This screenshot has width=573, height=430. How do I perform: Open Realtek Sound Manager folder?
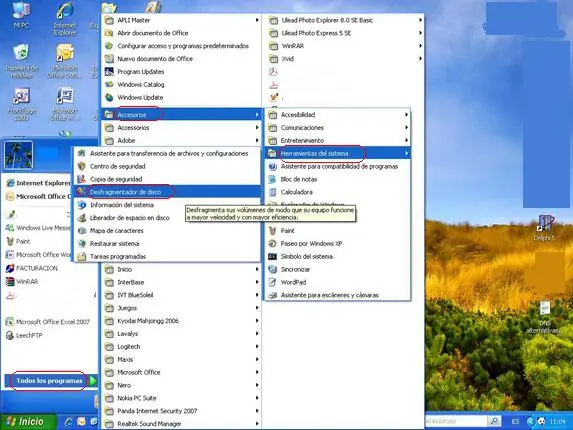pyautogui.click(x=181, y=424)
